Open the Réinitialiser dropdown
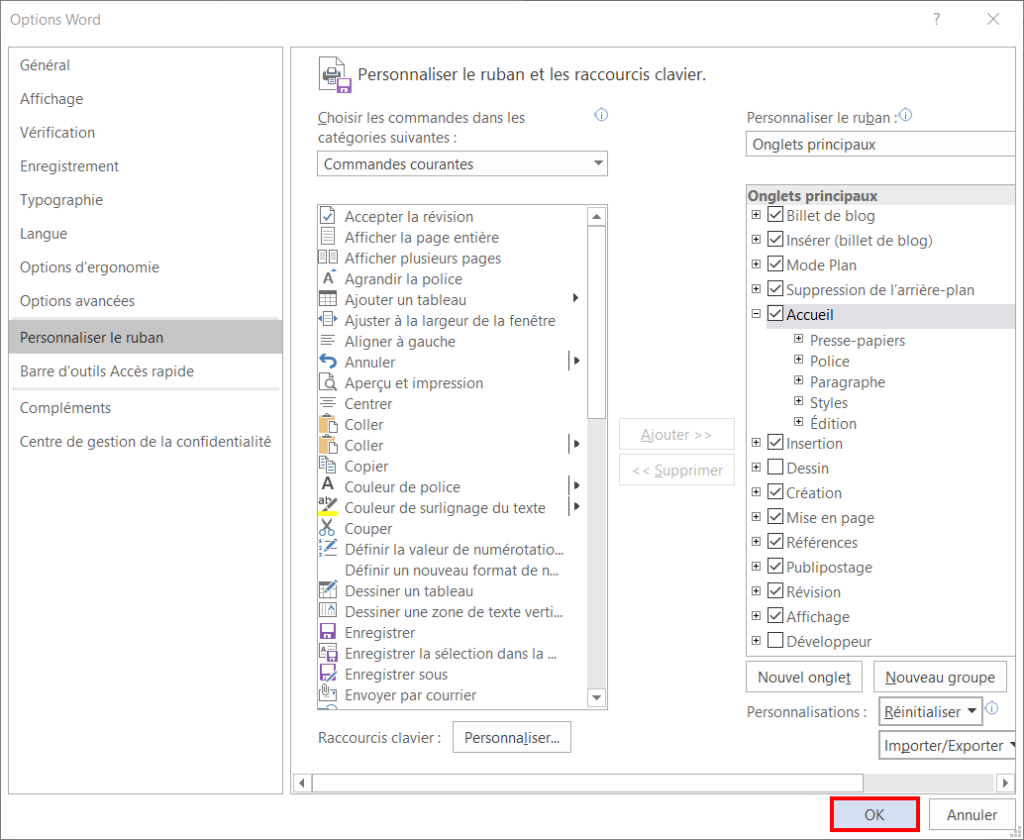Image resolution: width=1024 pixels, height=840 pixels. [x=931, y=711]
